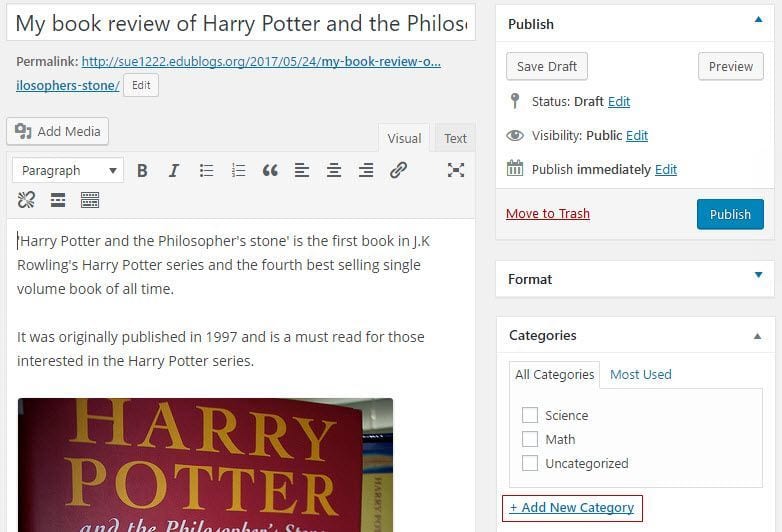Click the post title input field
This screenshot has height=532, width=782.
pos(241,23)
